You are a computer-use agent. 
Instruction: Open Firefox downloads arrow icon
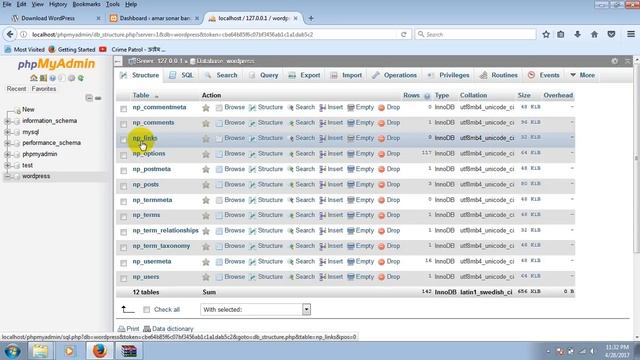coord(577,34)
